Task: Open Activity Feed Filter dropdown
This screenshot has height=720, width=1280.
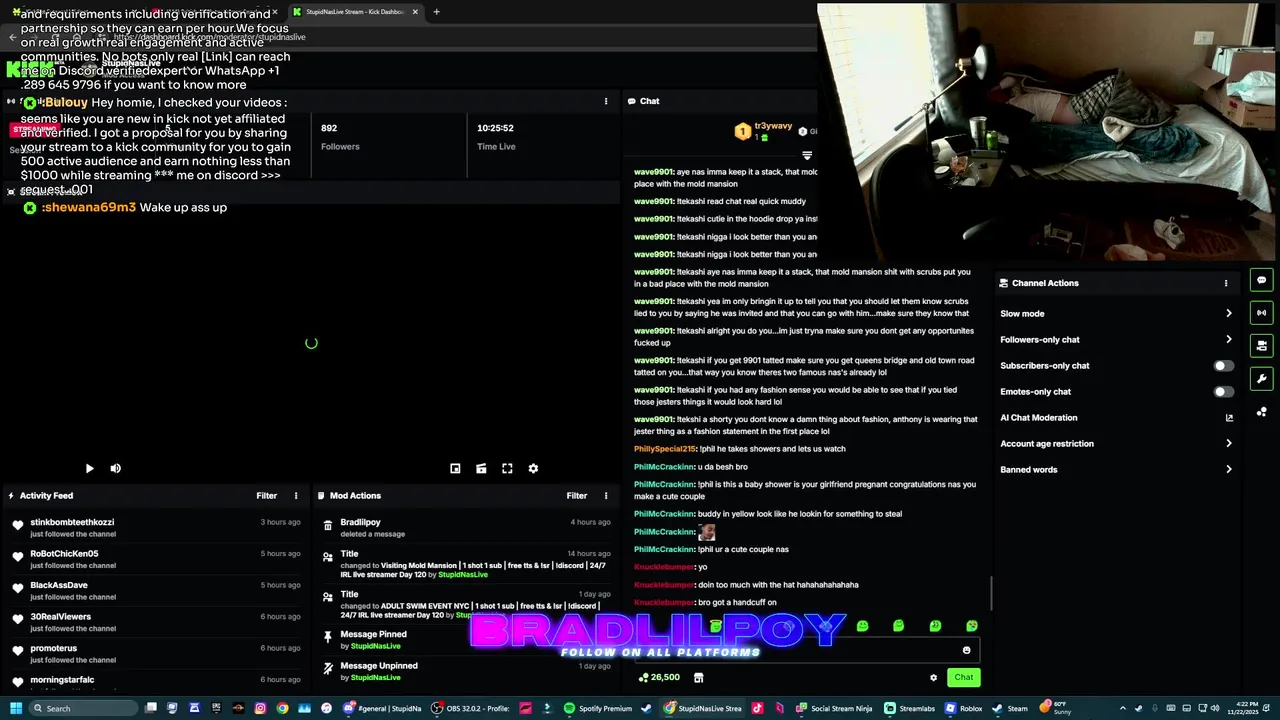Action: (x=266, y=496)
